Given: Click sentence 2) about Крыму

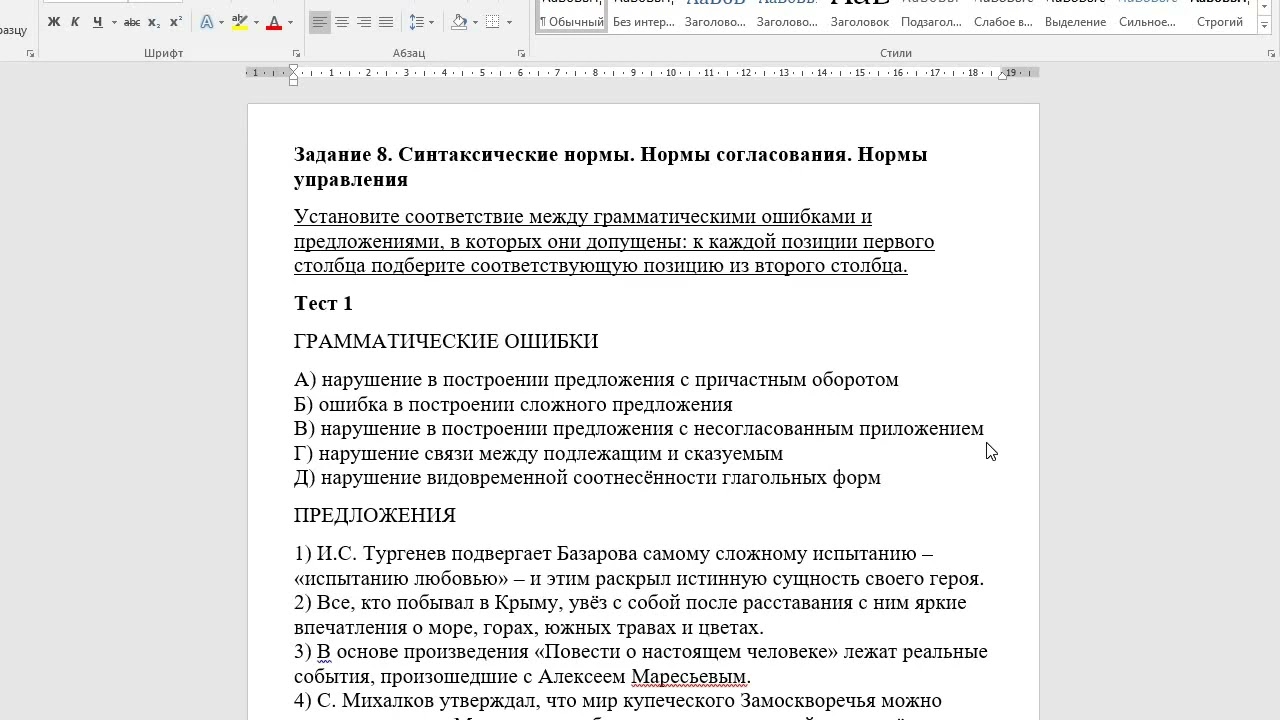Looking at the screenshot, I should click(630, 615).
